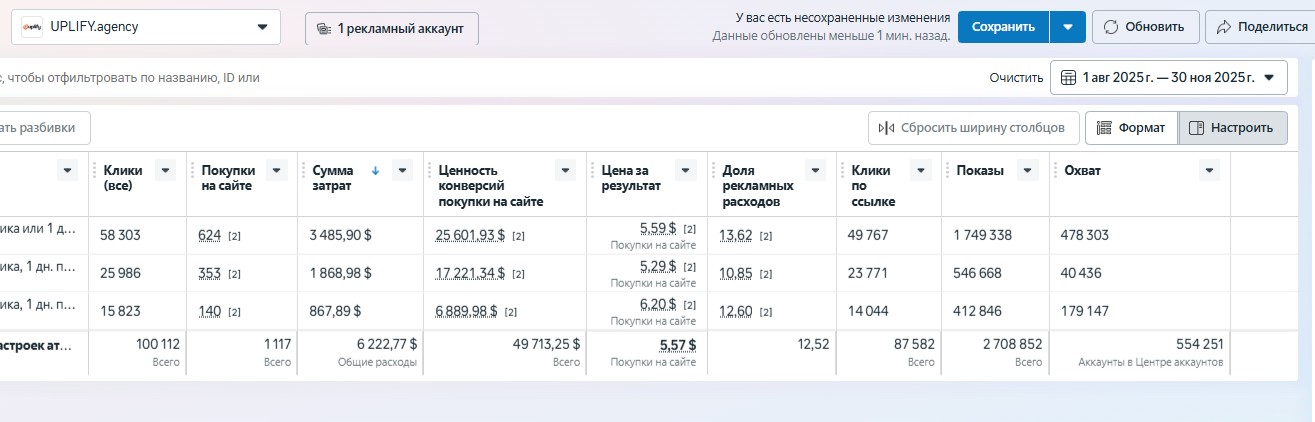Click the clicks cell 58 303

click(121, 235)
